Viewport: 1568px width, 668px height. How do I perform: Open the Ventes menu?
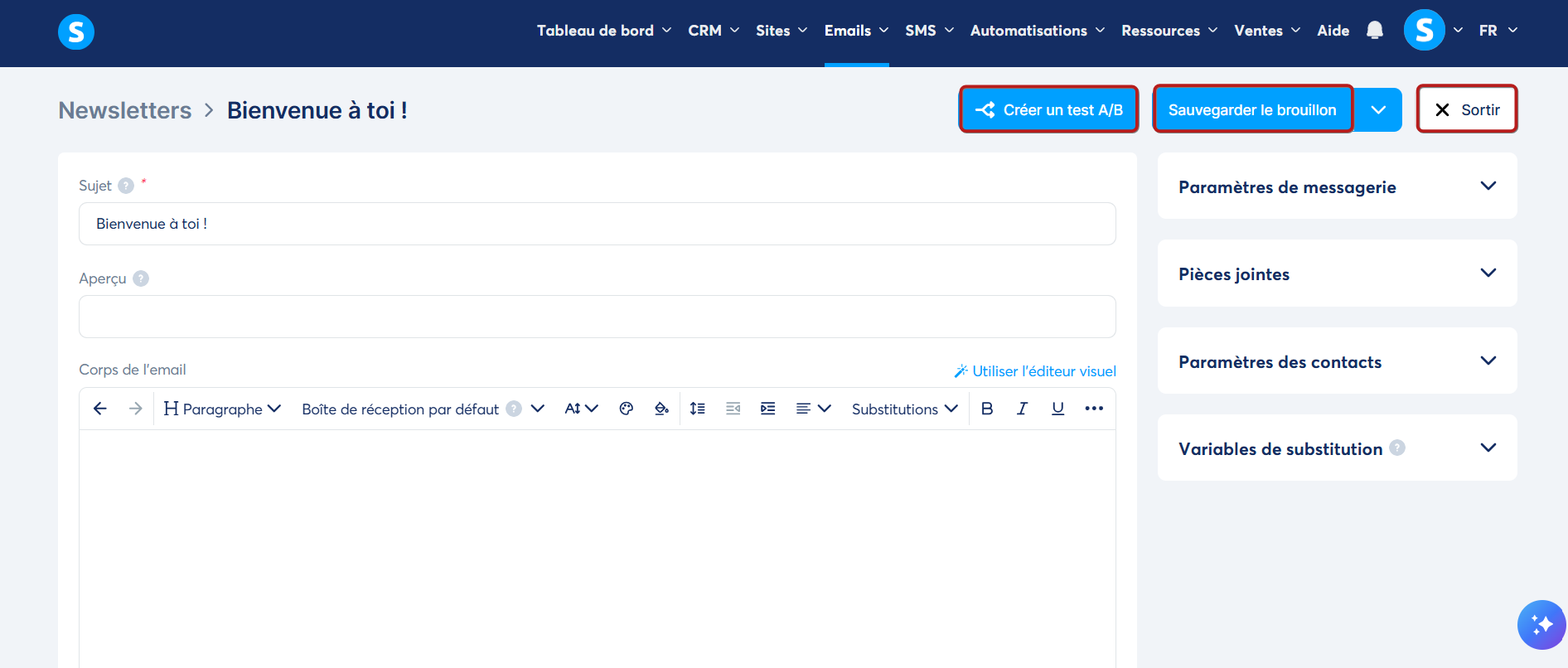click(x=1267, y=31)
